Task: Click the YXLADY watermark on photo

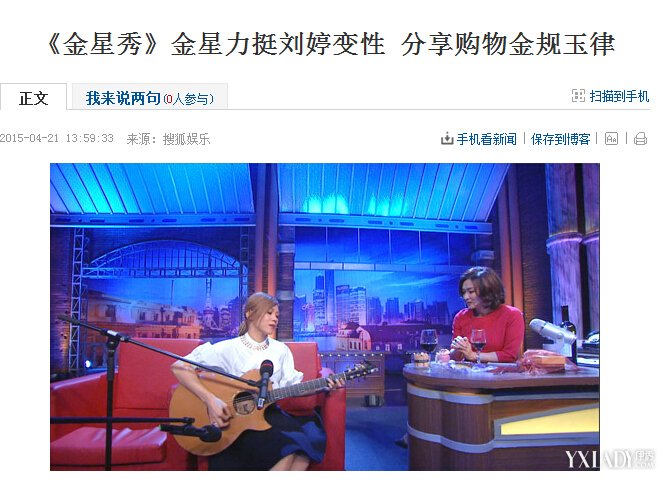Action: point(608,459)
